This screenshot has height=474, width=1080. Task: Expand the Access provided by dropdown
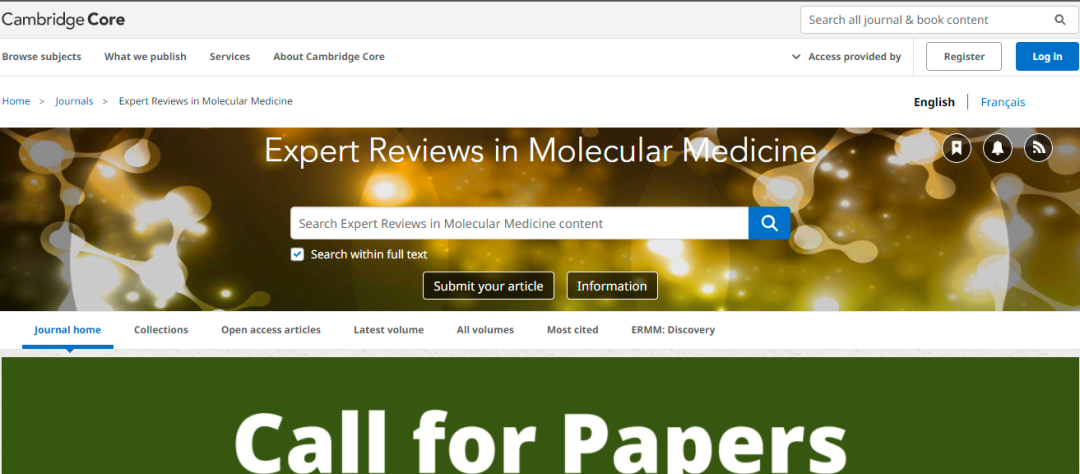(846, 57)
